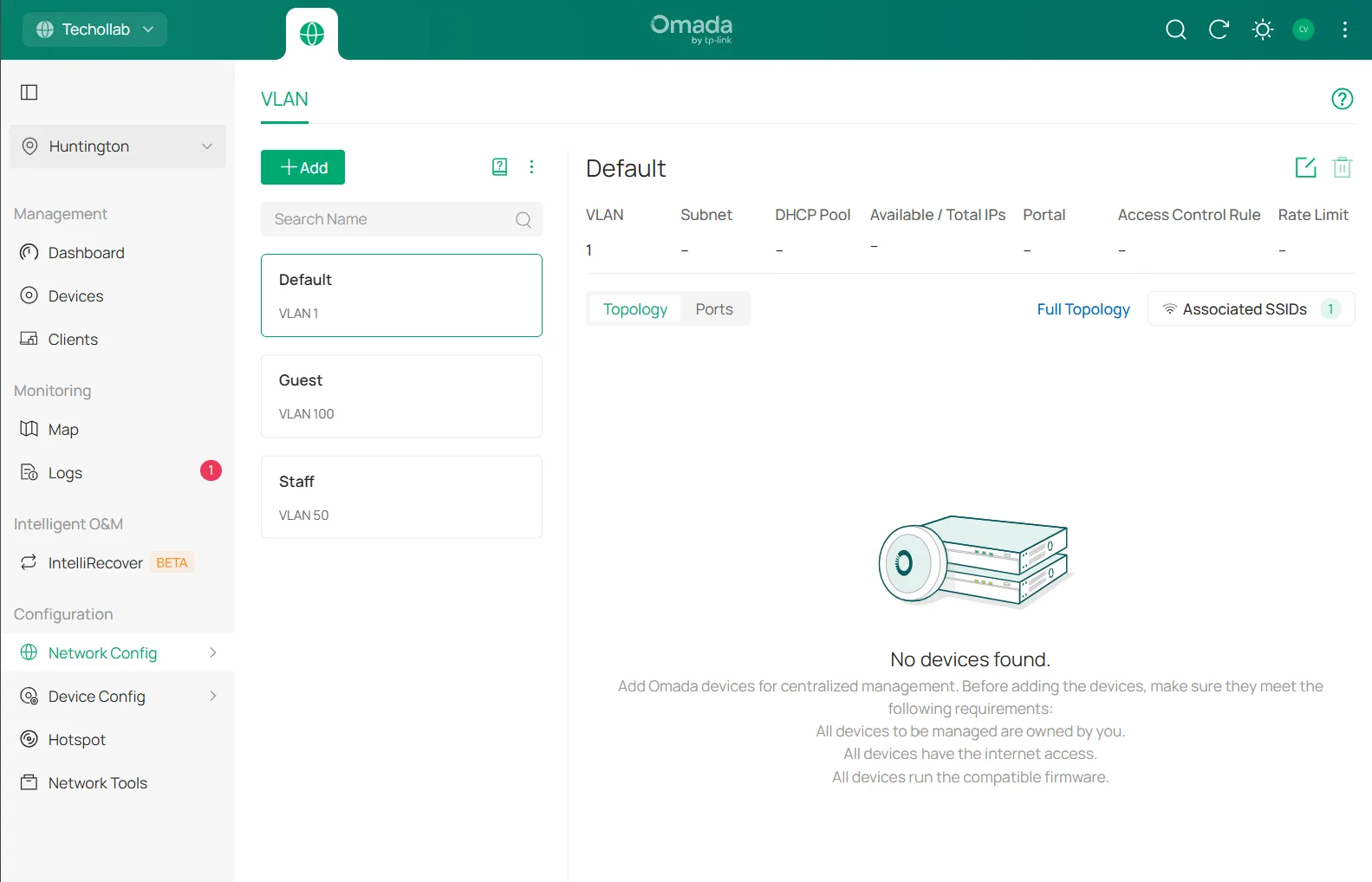The height and width of the screenshot is (882, 1372).
Task: Click the Device Config gear icon
Action: (x=29, y=696)
